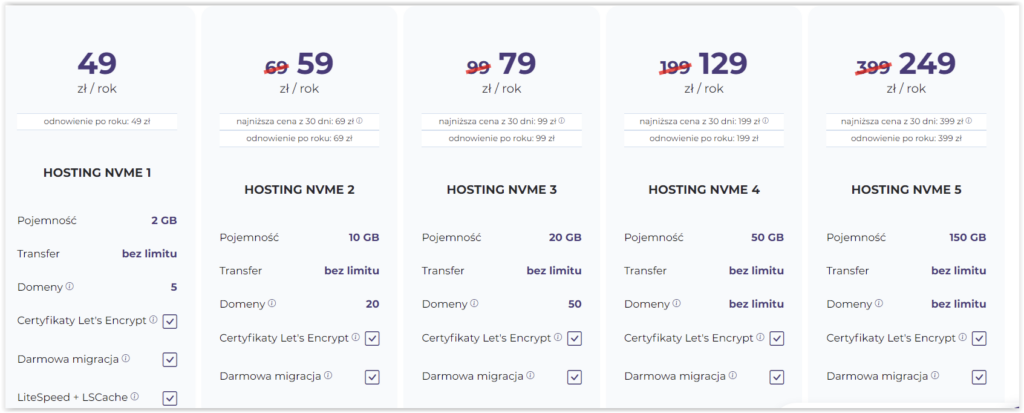Screen dimensions: 1024x413
Task: Select the HOSTING NVME 2 plan heading
Action: click(299, 189)
